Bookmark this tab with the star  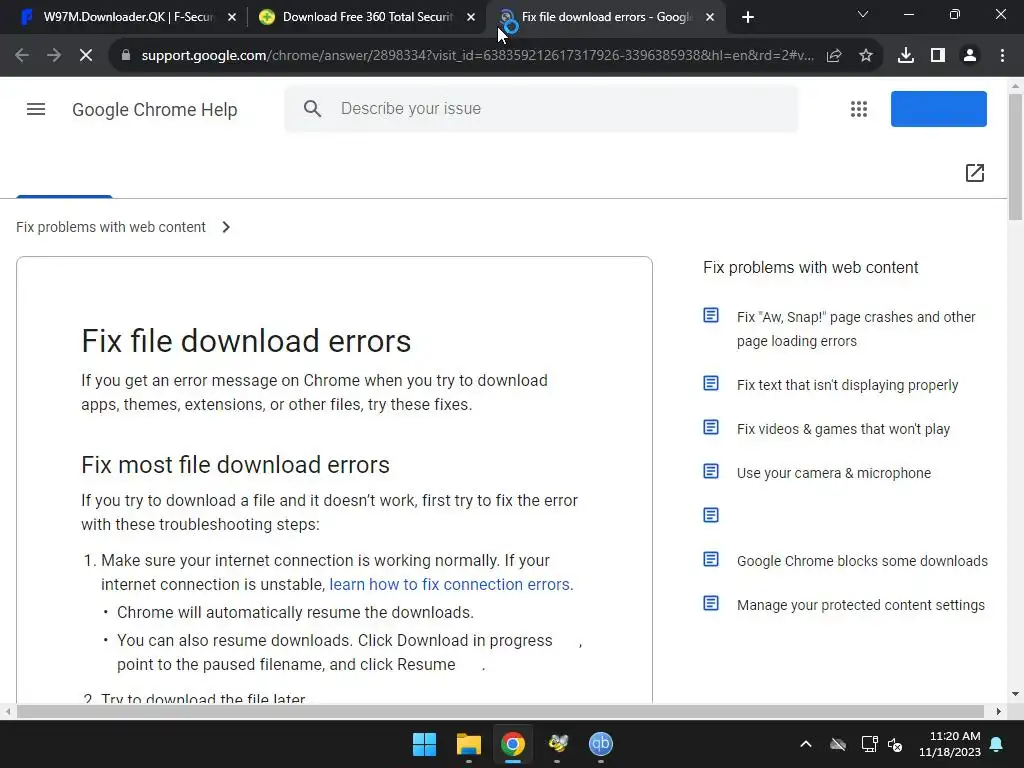(866, 56)
